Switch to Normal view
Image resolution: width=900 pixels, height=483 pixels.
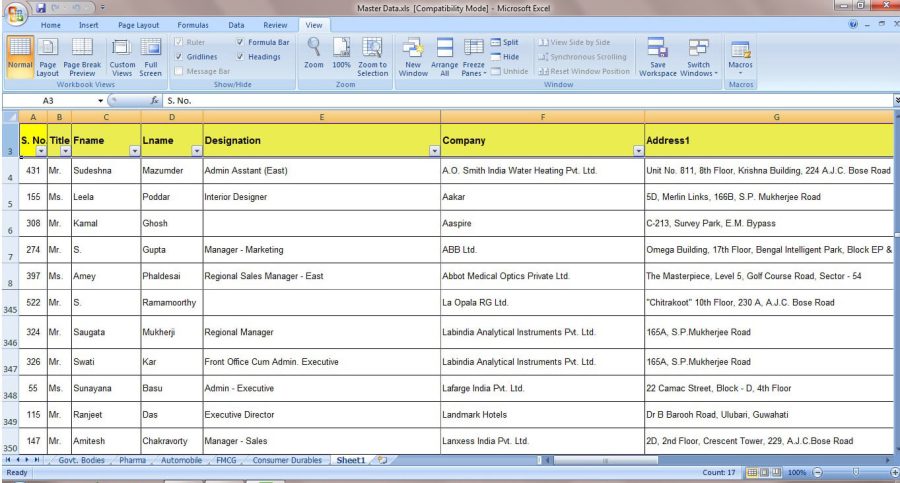pyautogui.click(x=20, y=57)
